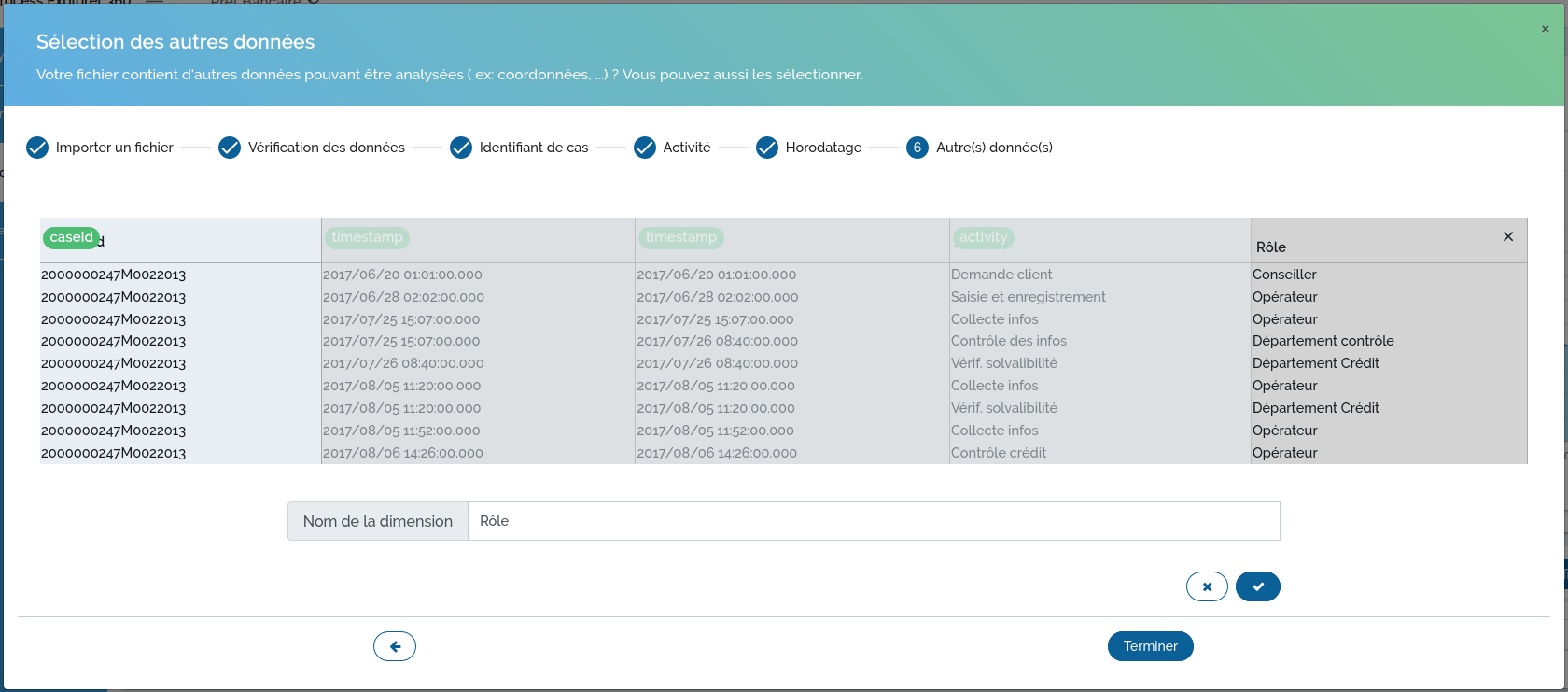The image size is (1568, 692).
Task: Click the caseId green tag
Action: [x=72, y=237]
